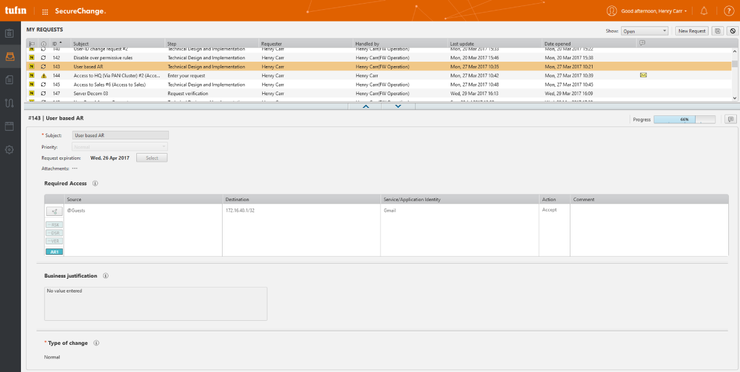This screenshot has width=740, height=372.
Task: Click the Accept action cell
Action: pos(555,230)
